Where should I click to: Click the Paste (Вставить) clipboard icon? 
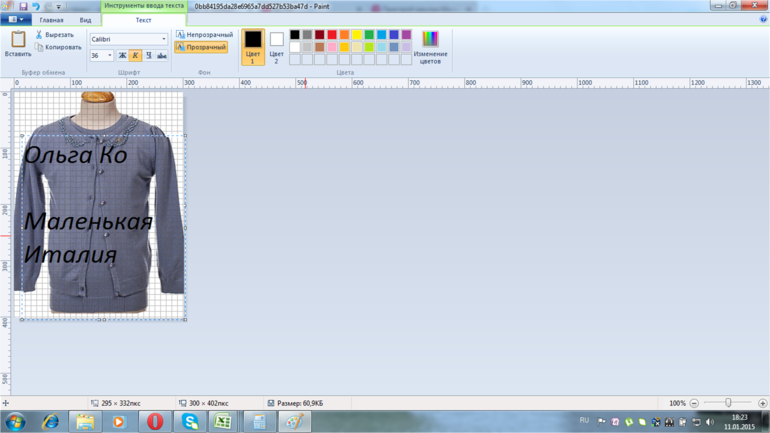18,41
